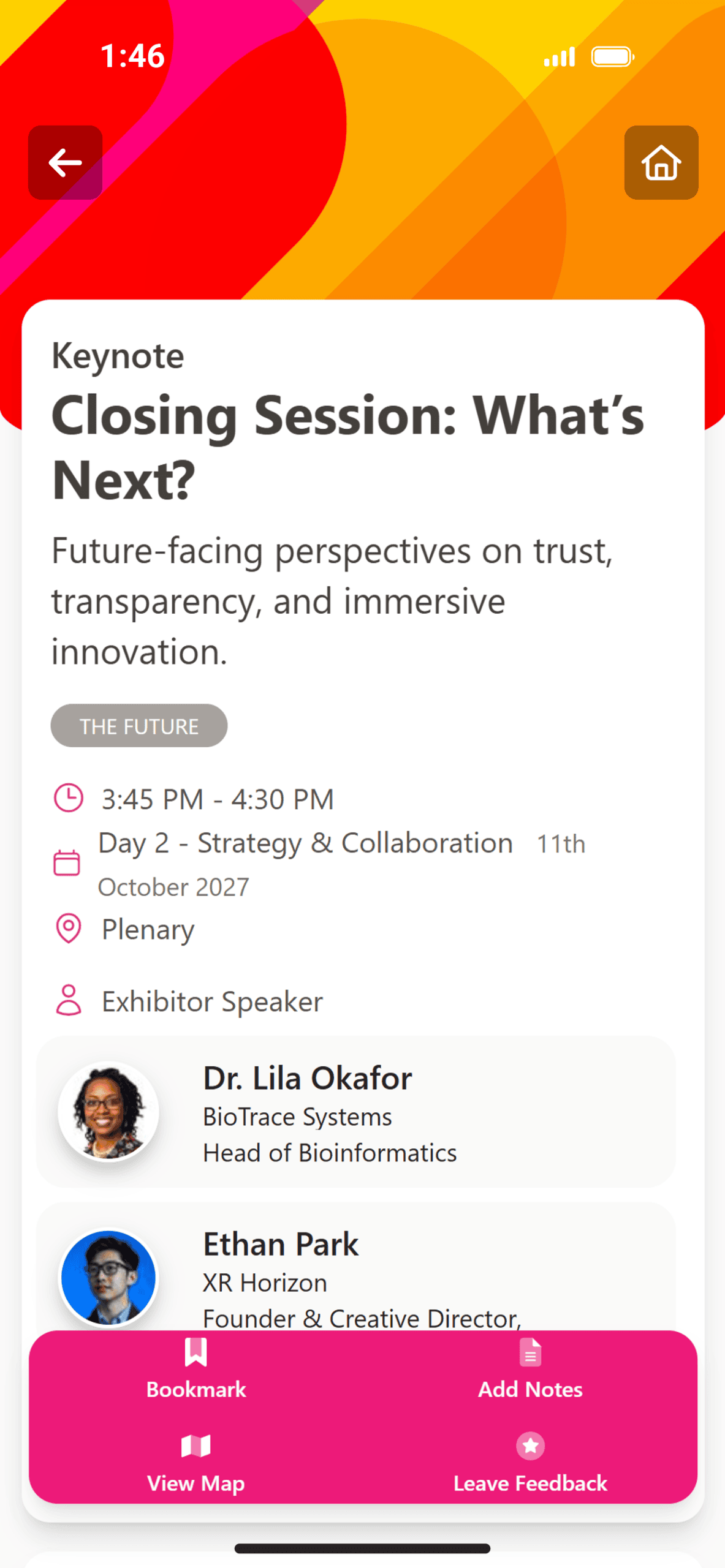Tap the Plenary location text
Image resolution: width=725 pixels, height=1568 pixels.
pos(148,929)
